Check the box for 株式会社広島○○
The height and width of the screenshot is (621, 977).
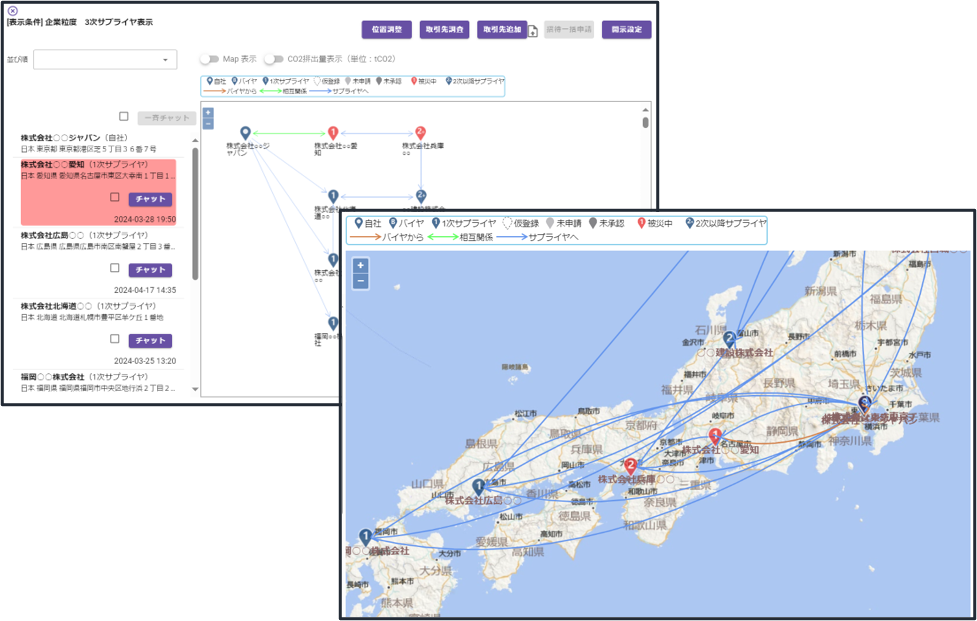point(115,269)
